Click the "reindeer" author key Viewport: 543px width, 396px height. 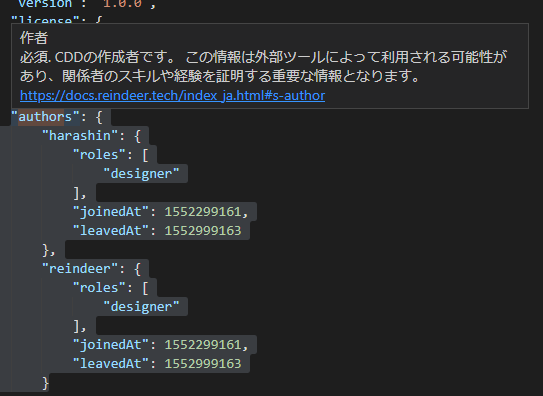point(80,269)
